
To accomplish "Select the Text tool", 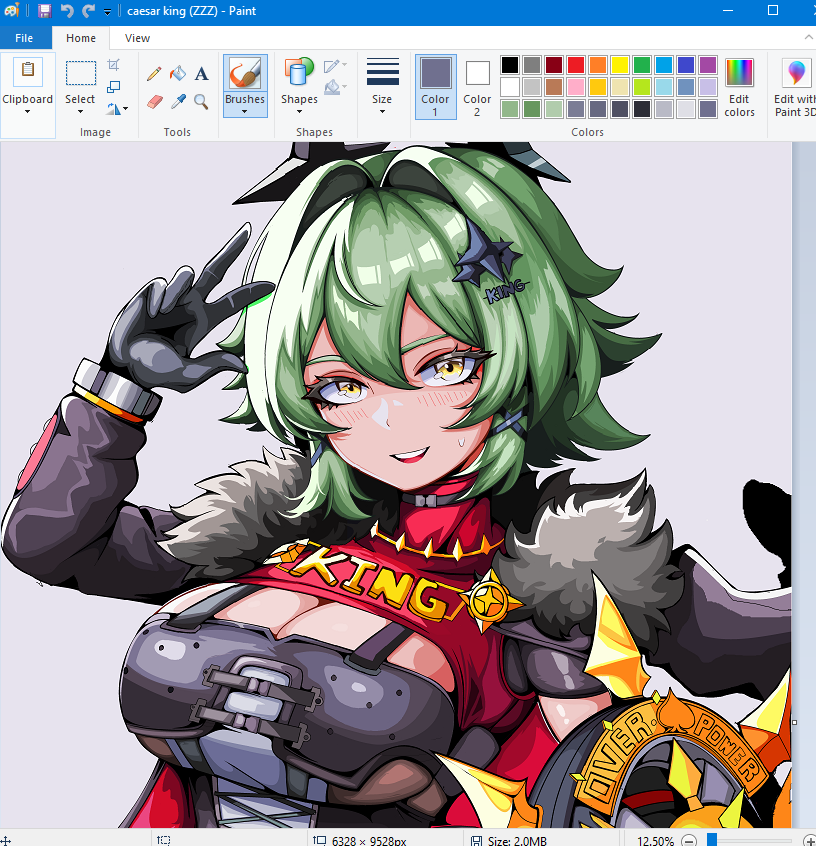I will 201,73.
